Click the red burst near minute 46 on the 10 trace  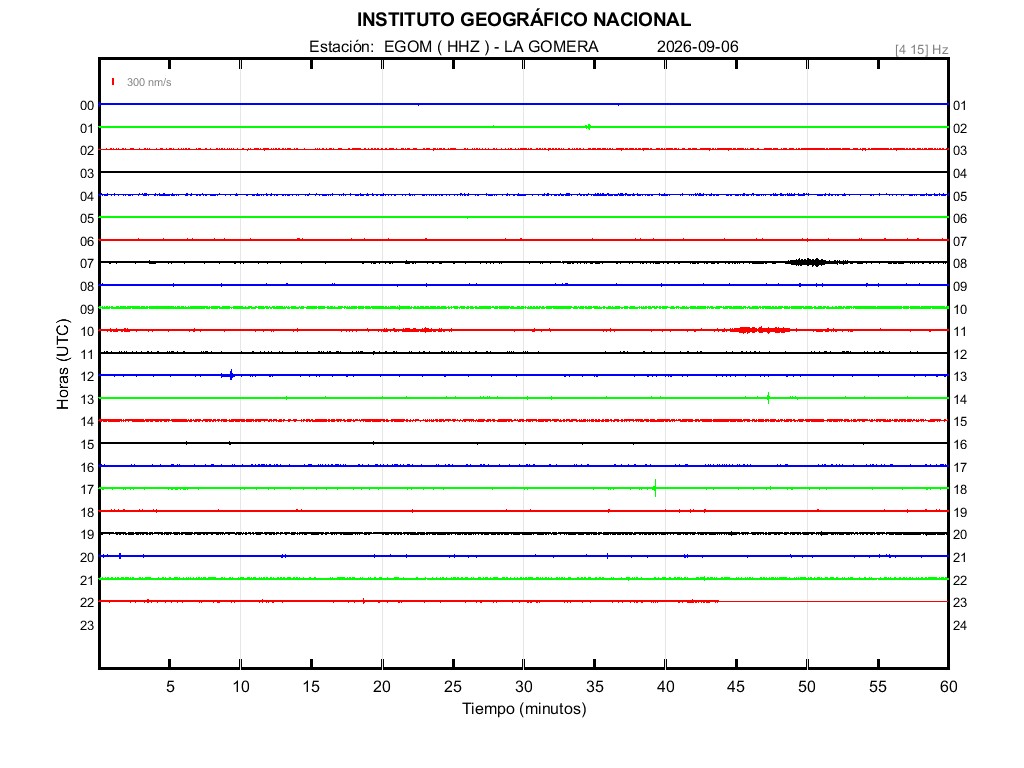coord(761,330)
